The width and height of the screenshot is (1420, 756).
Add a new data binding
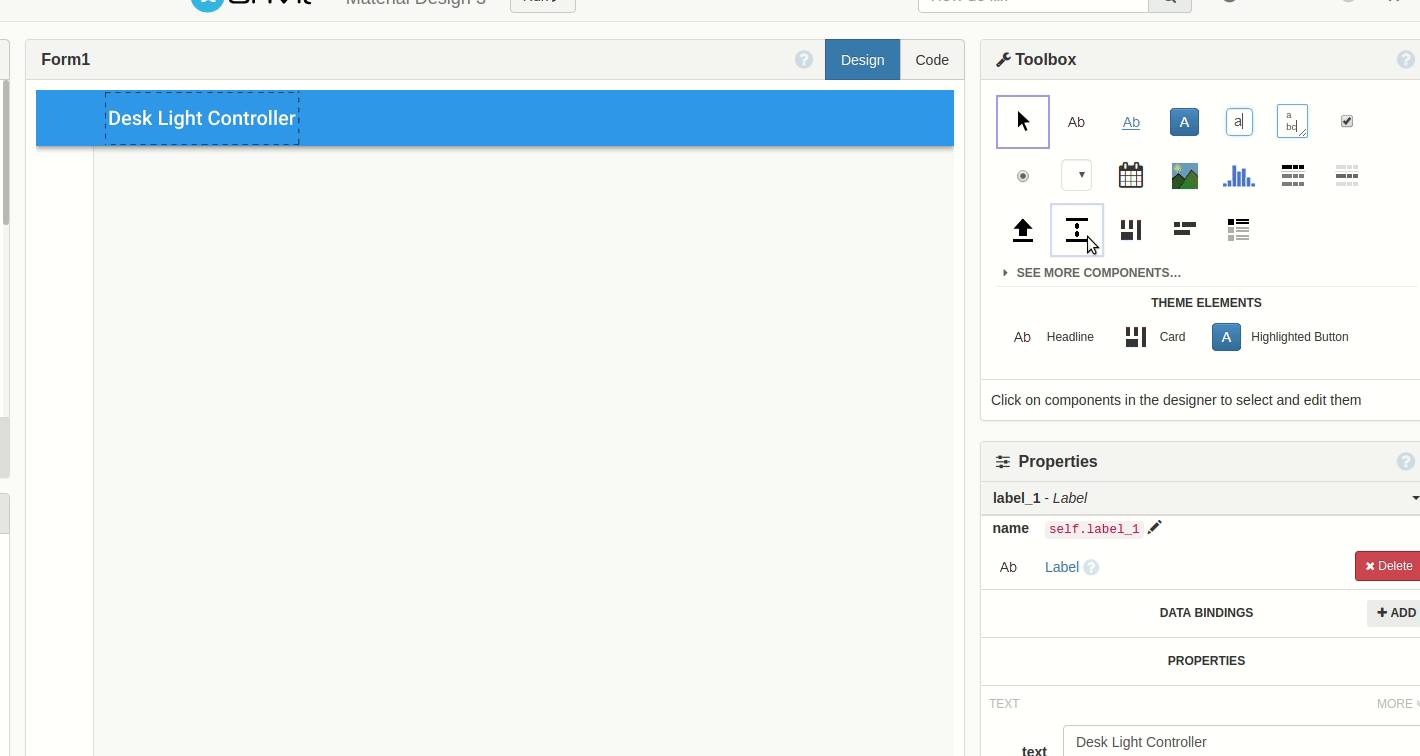[x=1395, y=613]
